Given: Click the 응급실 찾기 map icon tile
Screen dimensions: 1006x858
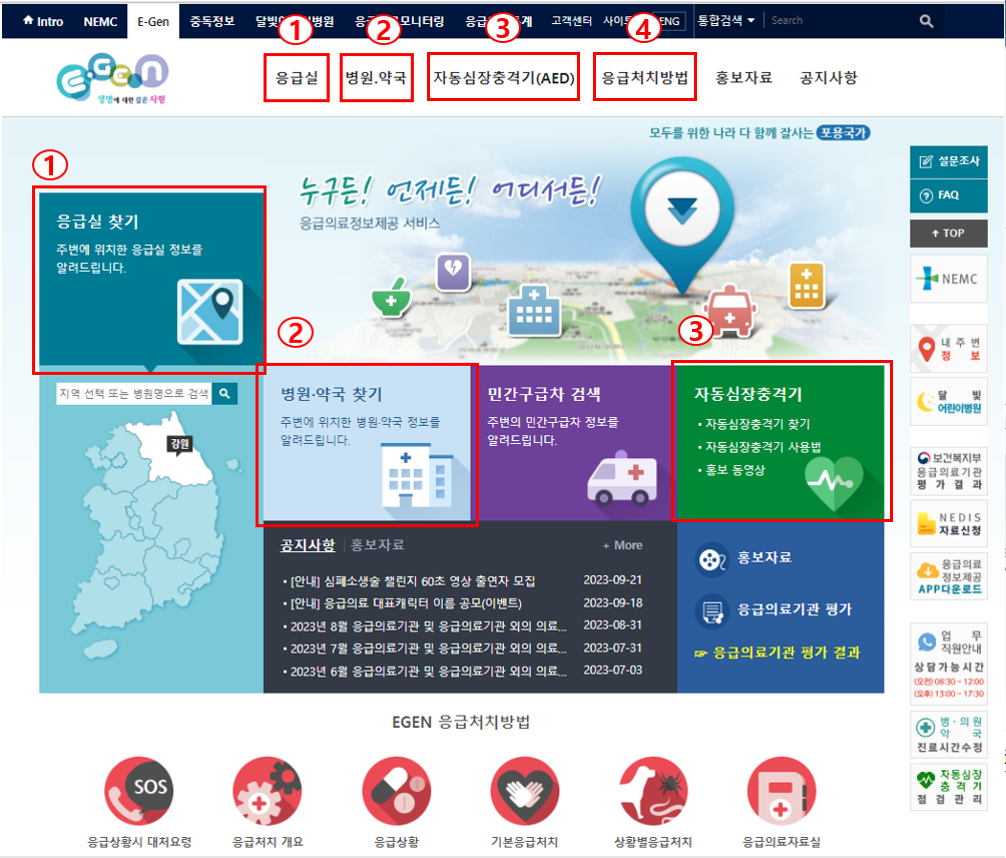Looking at the screenshot, I should pos(210,312).
